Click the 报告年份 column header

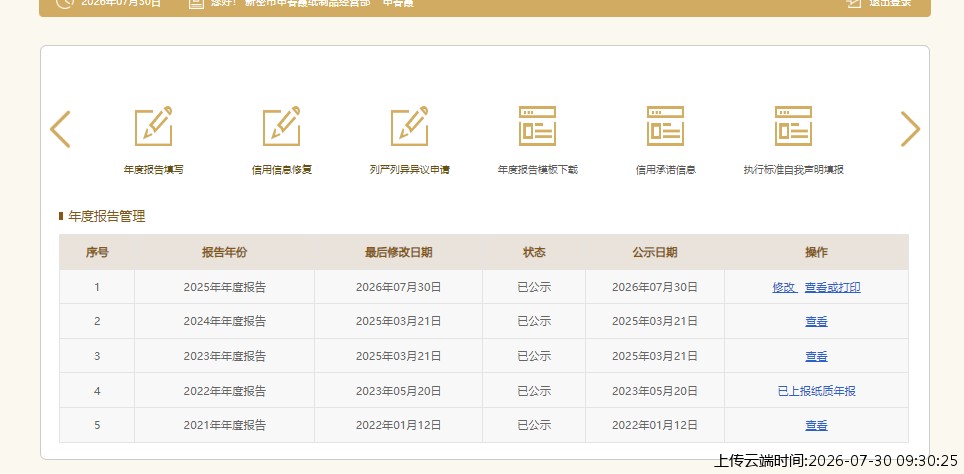[x=224, y=252]
